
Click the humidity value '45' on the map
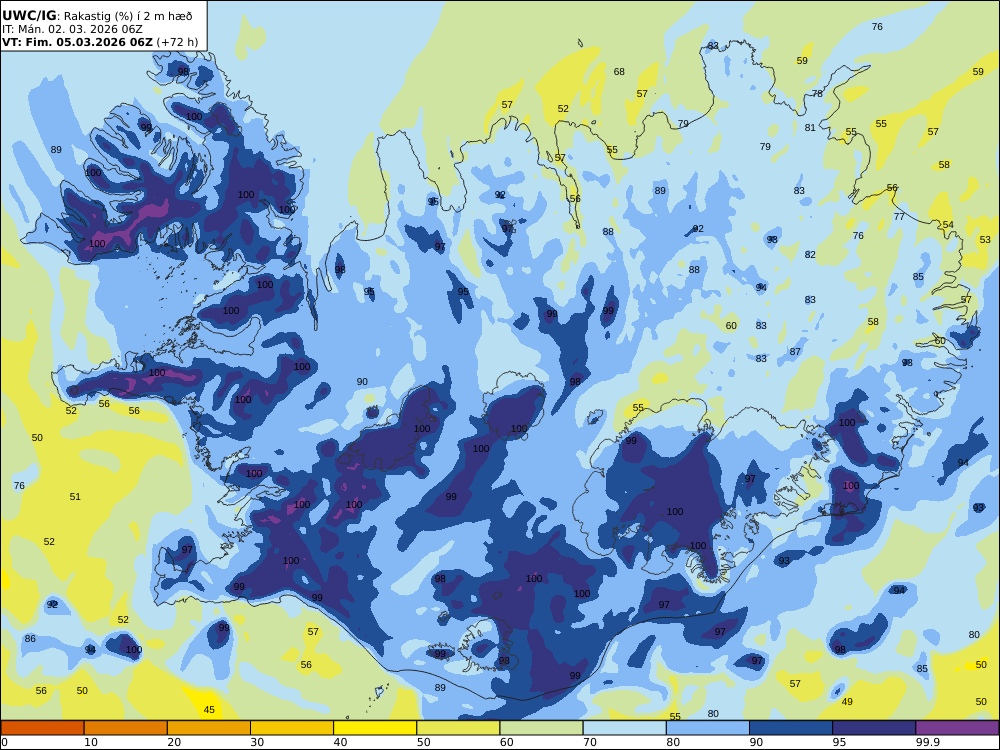click(x=209, y=709)
